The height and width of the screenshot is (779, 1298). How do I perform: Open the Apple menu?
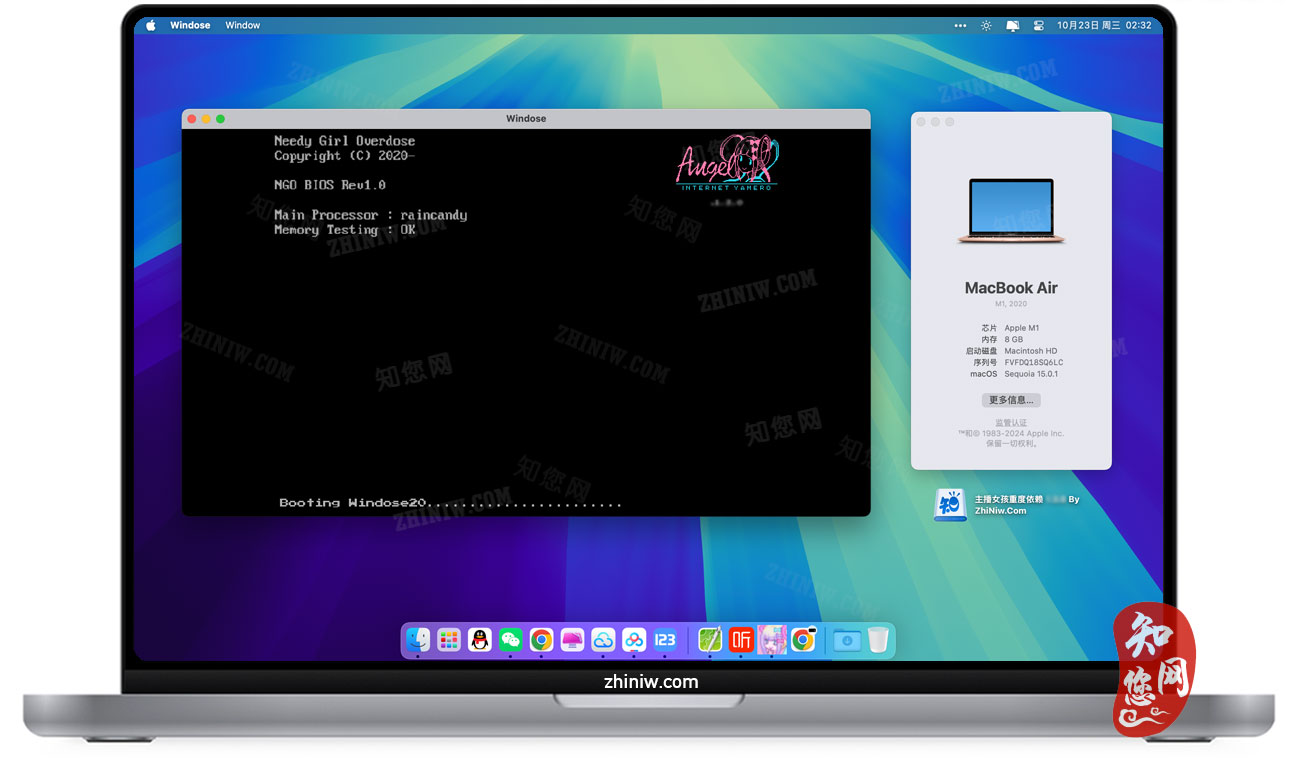click(151, 25)
